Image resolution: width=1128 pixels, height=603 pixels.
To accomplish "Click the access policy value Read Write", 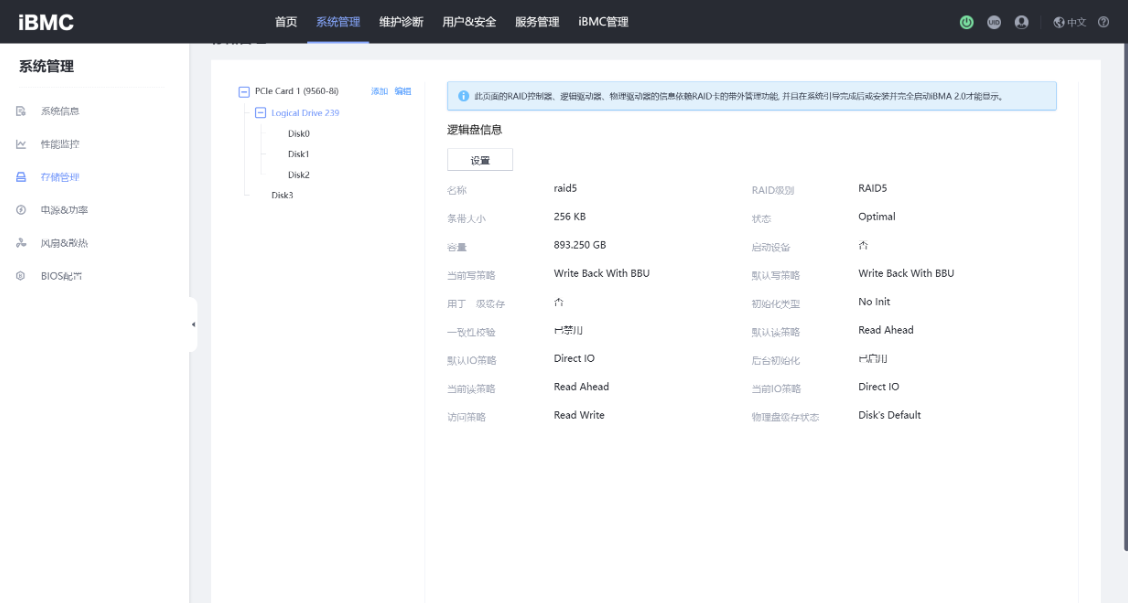I will pos(579,415).
